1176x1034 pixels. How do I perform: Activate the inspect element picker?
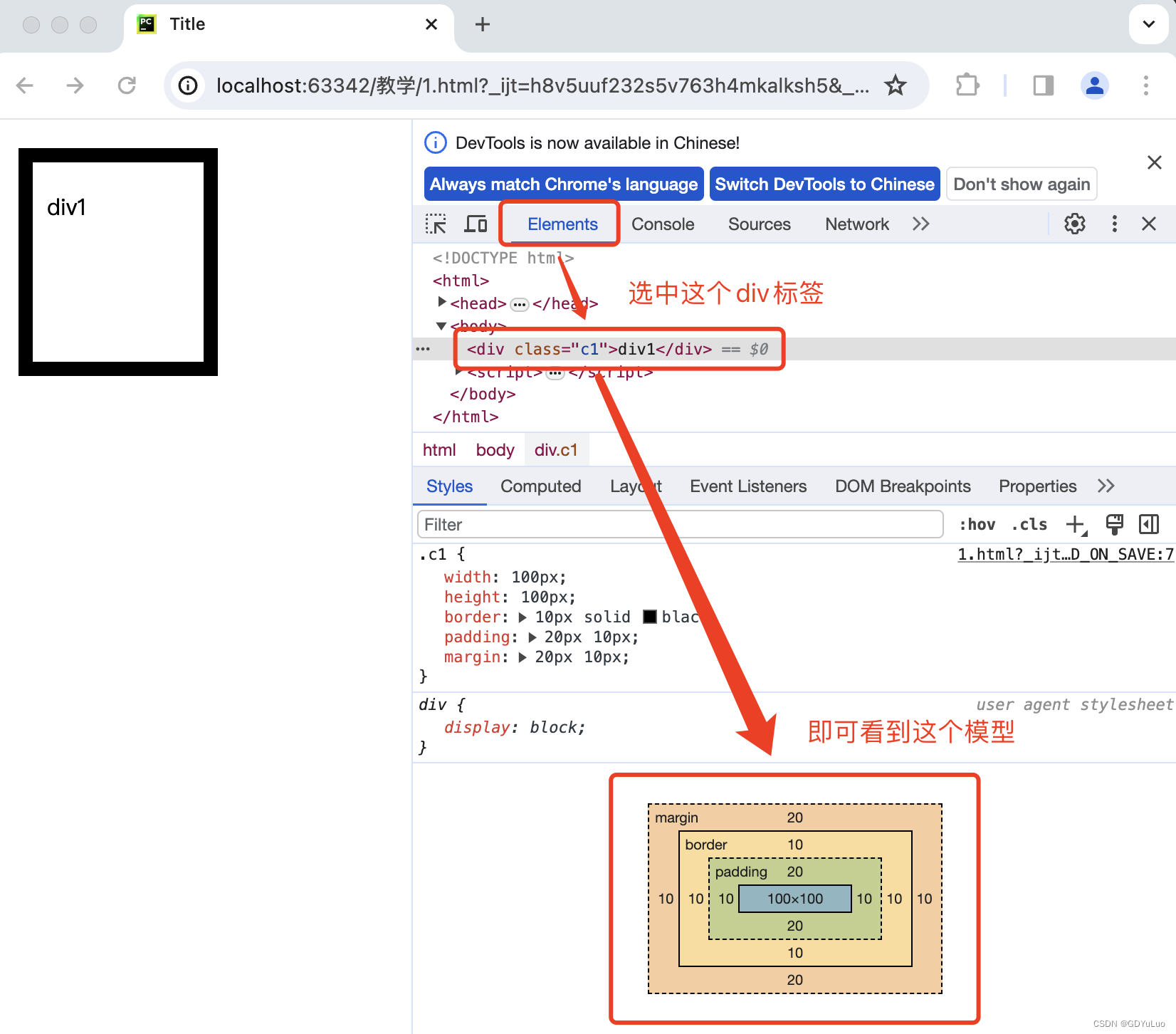pos(436,224)
